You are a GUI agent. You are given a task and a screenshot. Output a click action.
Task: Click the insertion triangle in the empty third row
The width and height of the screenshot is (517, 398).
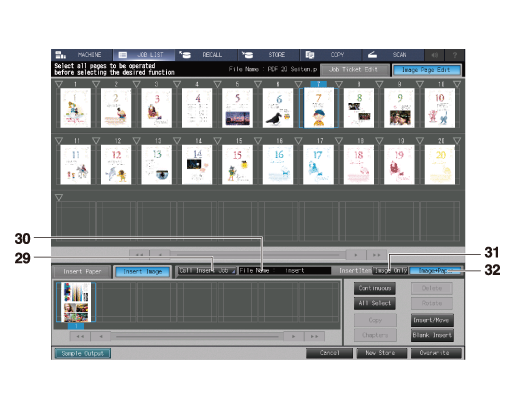[59, 198]
